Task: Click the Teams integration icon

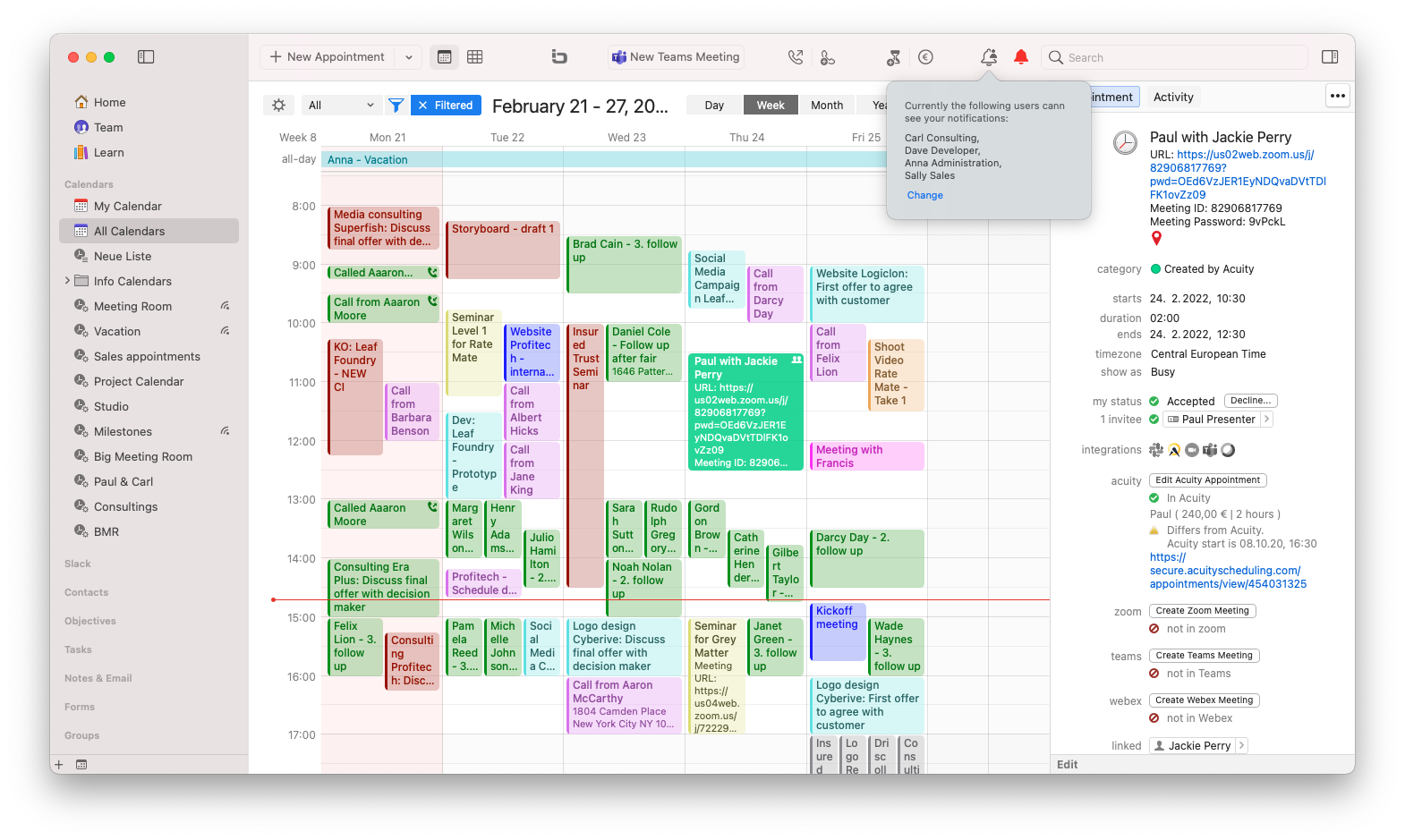Action: (x=1210, y=450)
